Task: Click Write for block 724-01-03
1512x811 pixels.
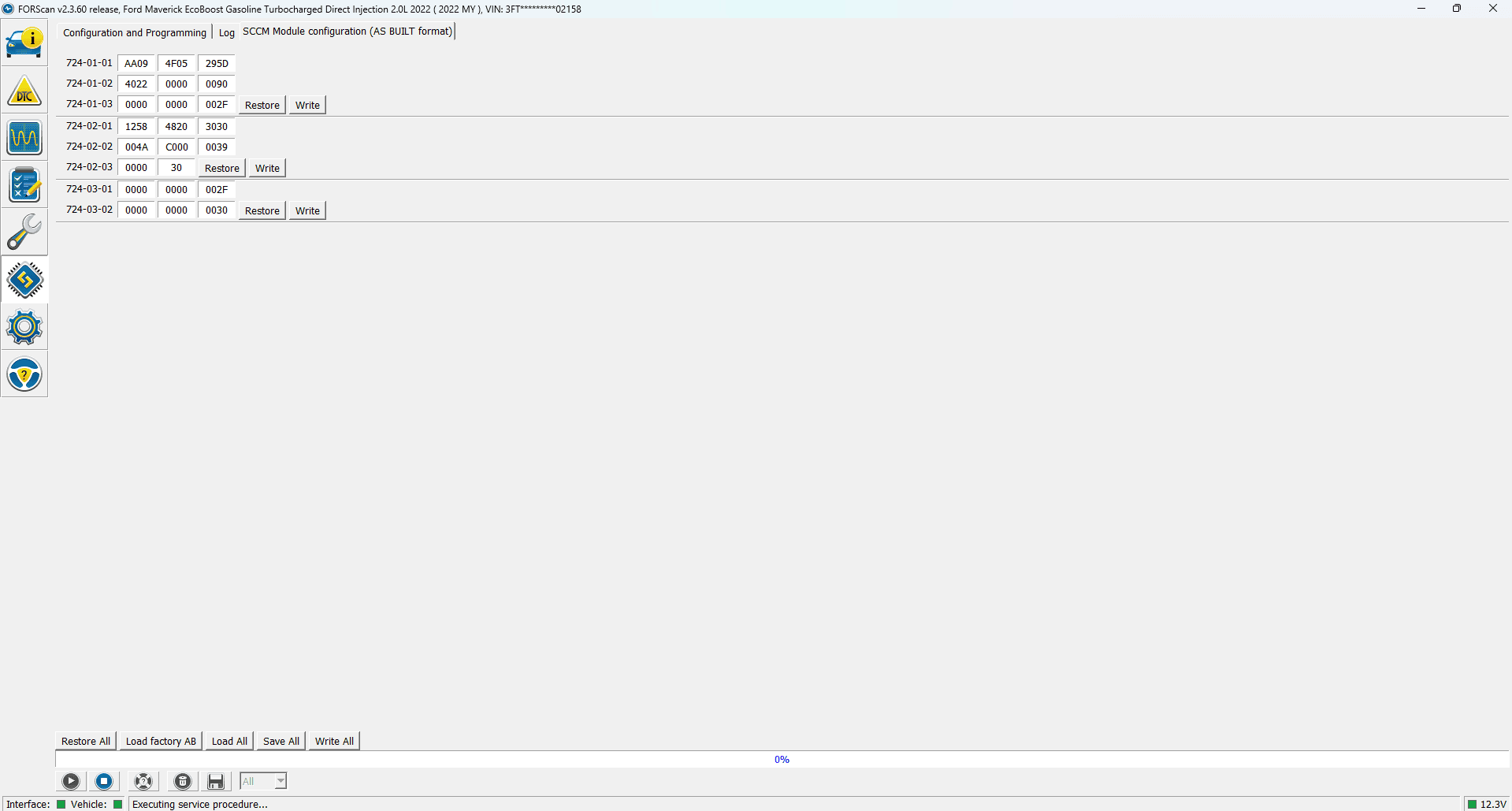Action: (x=307, y=105)
